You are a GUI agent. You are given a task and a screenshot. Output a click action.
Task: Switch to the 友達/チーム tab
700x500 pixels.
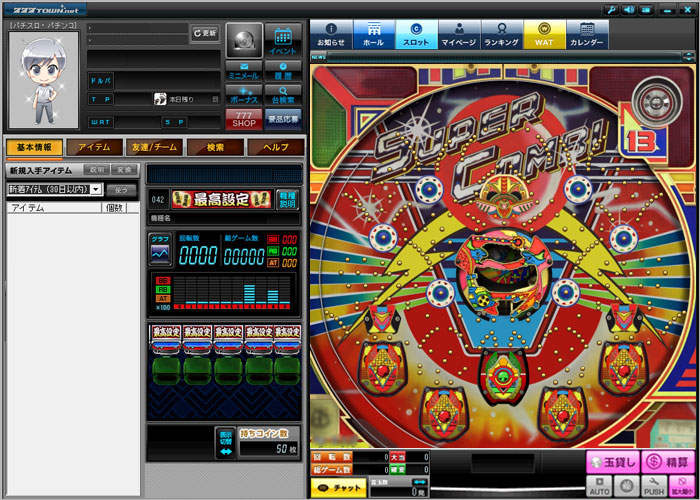tap(154, 147)
